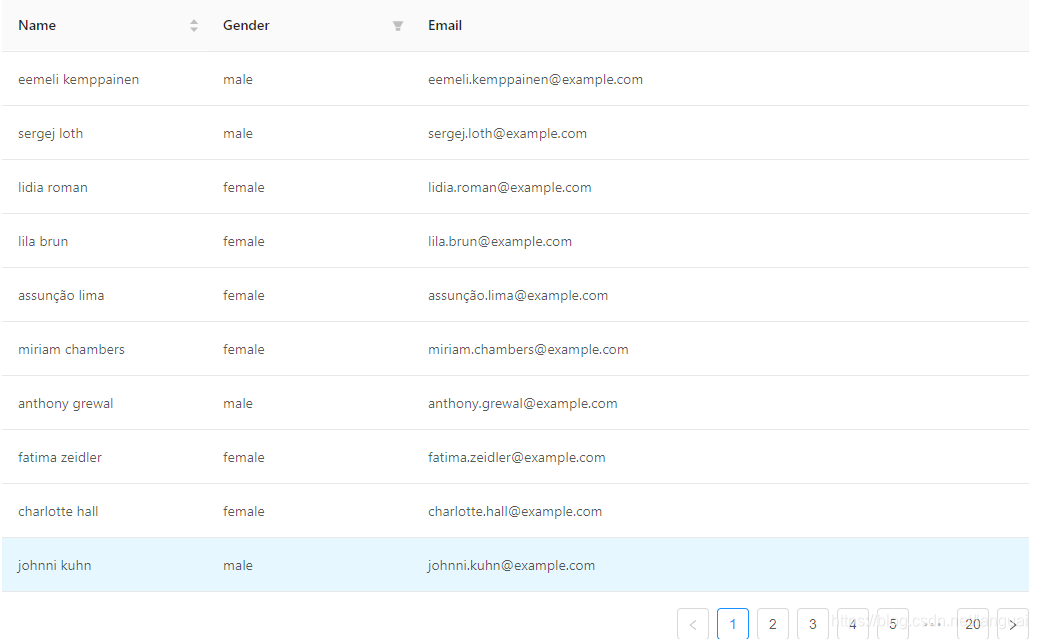Select the johnni kuhn name cell
The image size is (1037, 639).
(x=54, y=566)
